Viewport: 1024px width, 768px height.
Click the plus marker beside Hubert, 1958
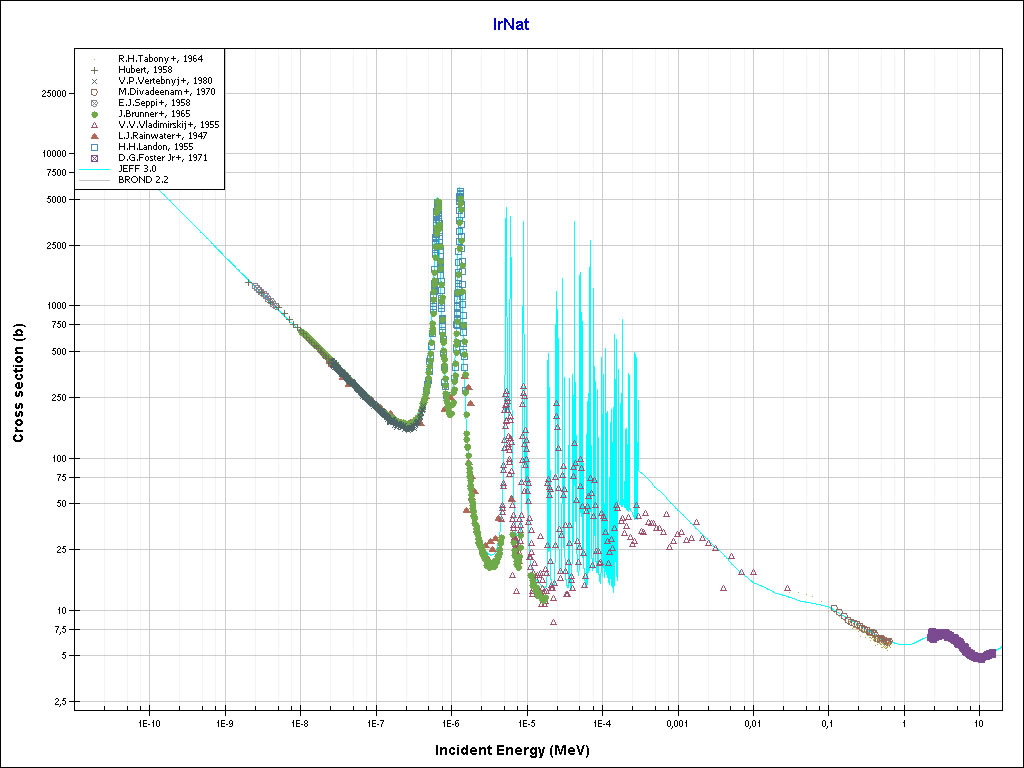click(94, 70)
